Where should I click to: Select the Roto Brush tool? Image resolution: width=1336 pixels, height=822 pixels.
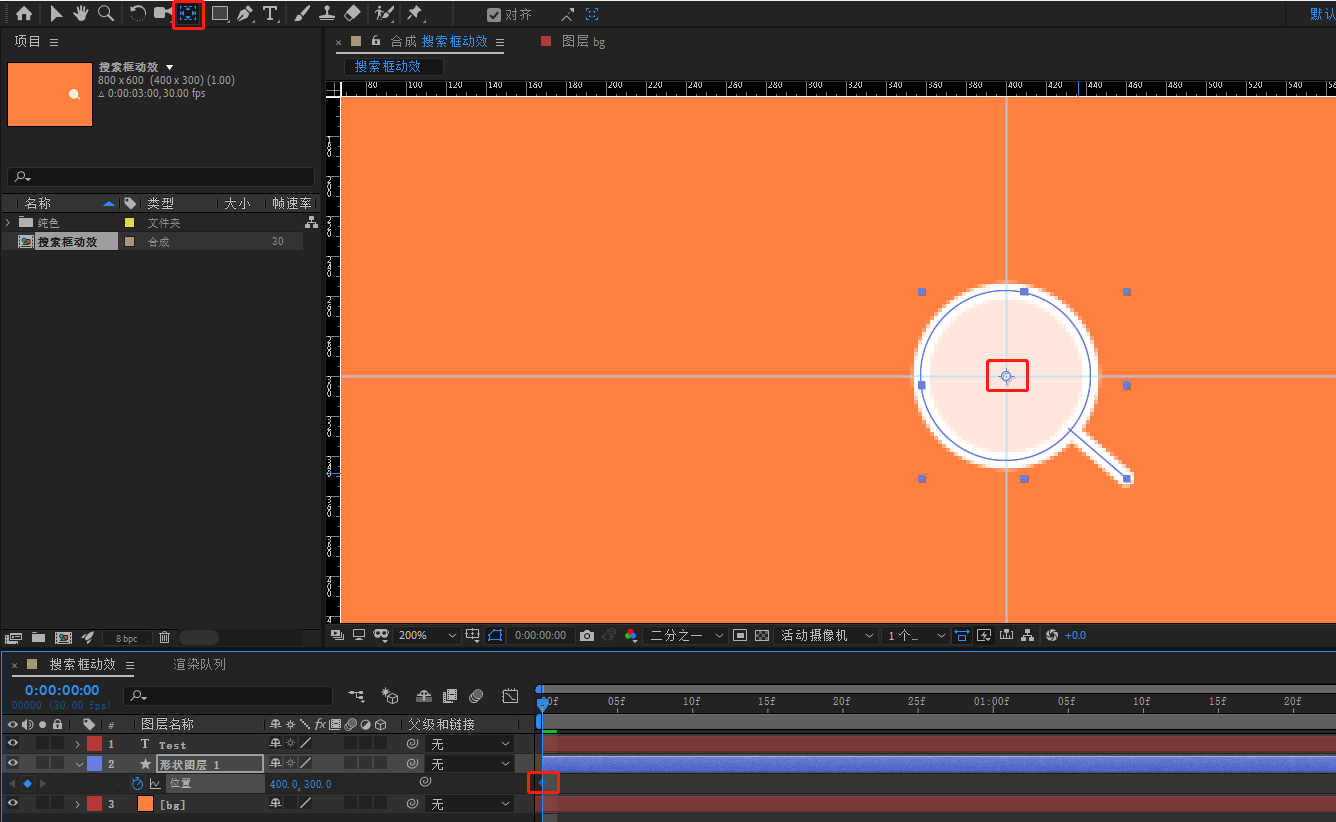coord(384,14)
